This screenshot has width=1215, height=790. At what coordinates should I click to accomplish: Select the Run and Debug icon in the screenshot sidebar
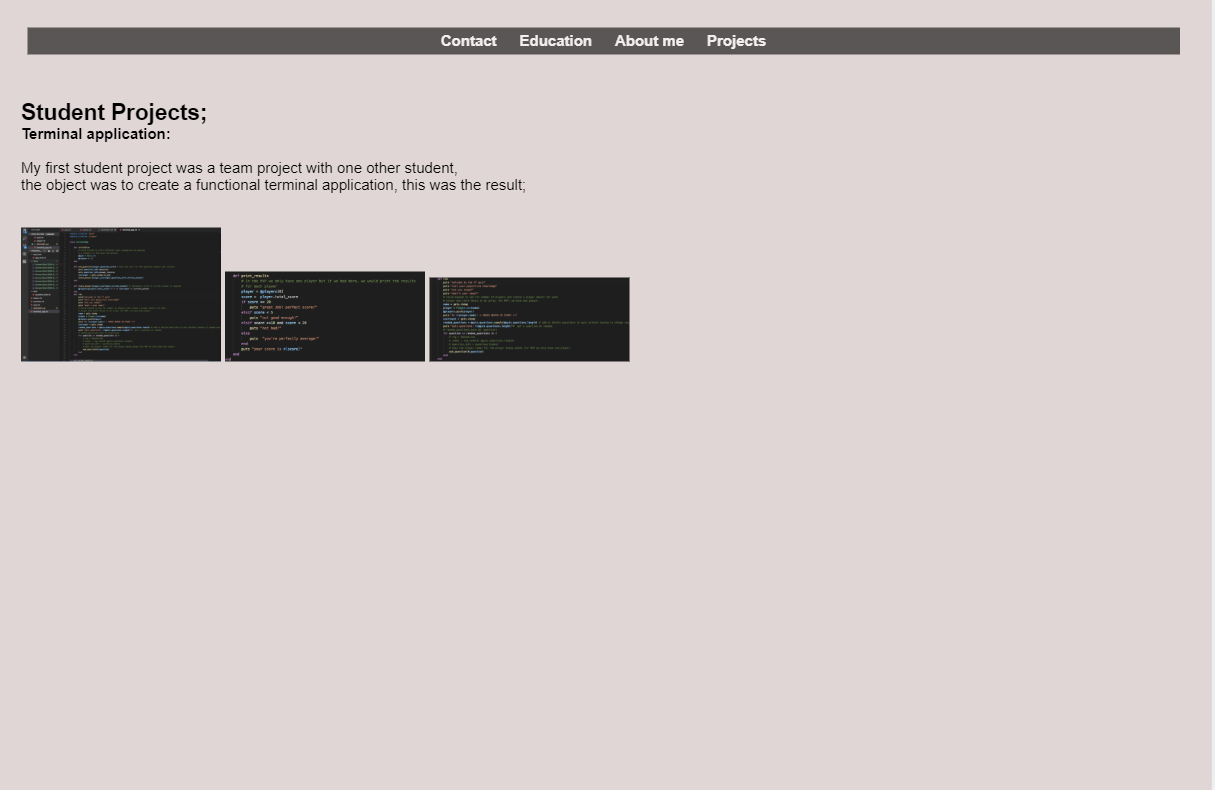[x=25, y=253]
